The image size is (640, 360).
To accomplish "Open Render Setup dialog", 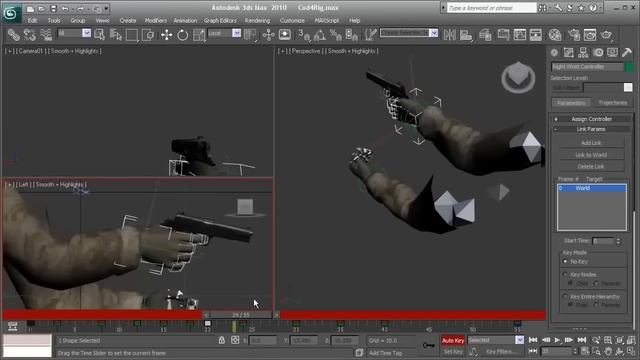I will [574, 35].
